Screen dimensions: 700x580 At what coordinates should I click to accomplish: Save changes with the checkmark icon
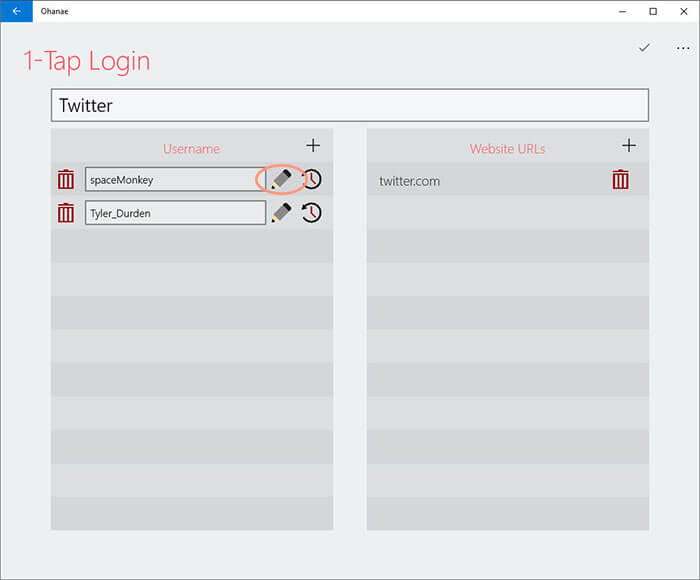644,47
